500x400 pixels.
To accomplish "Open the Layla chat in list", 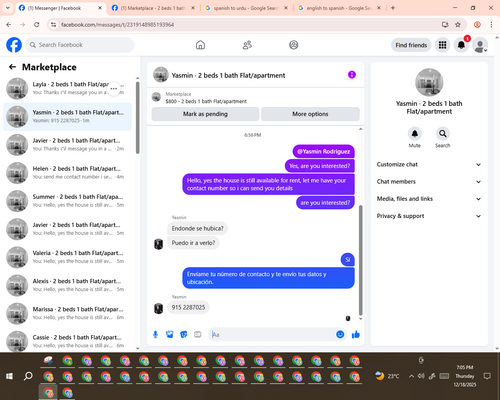I will (x=67, y=88).
